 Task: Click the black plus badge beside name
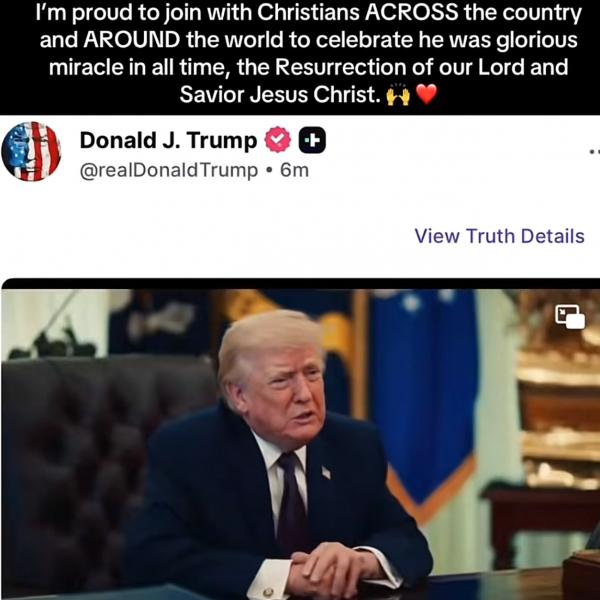[x=312, y=140]
